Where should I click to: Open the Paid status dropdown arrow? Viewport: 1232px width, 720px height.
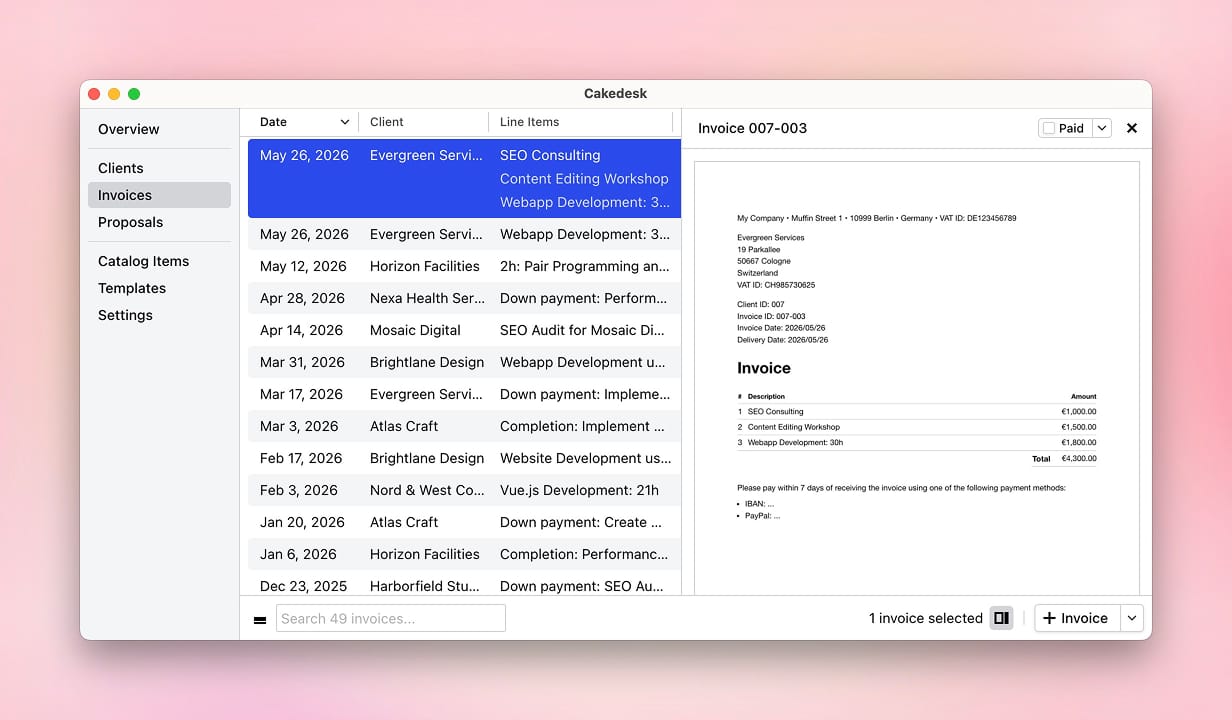click(1102, 128)
